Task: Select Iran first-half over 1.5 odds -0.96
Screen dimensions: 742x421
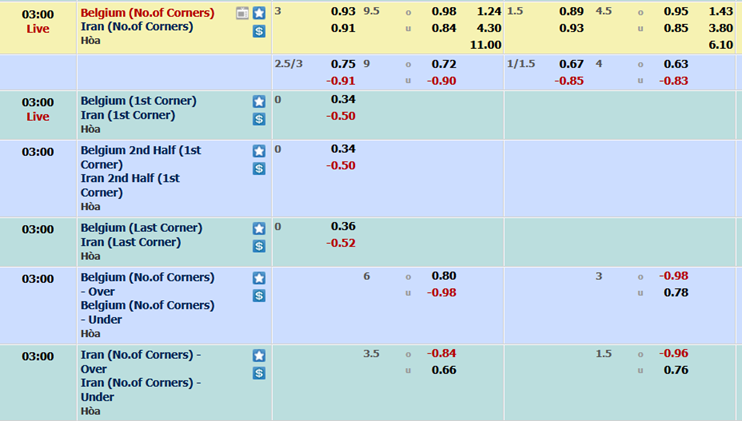Action: (673, 353)
